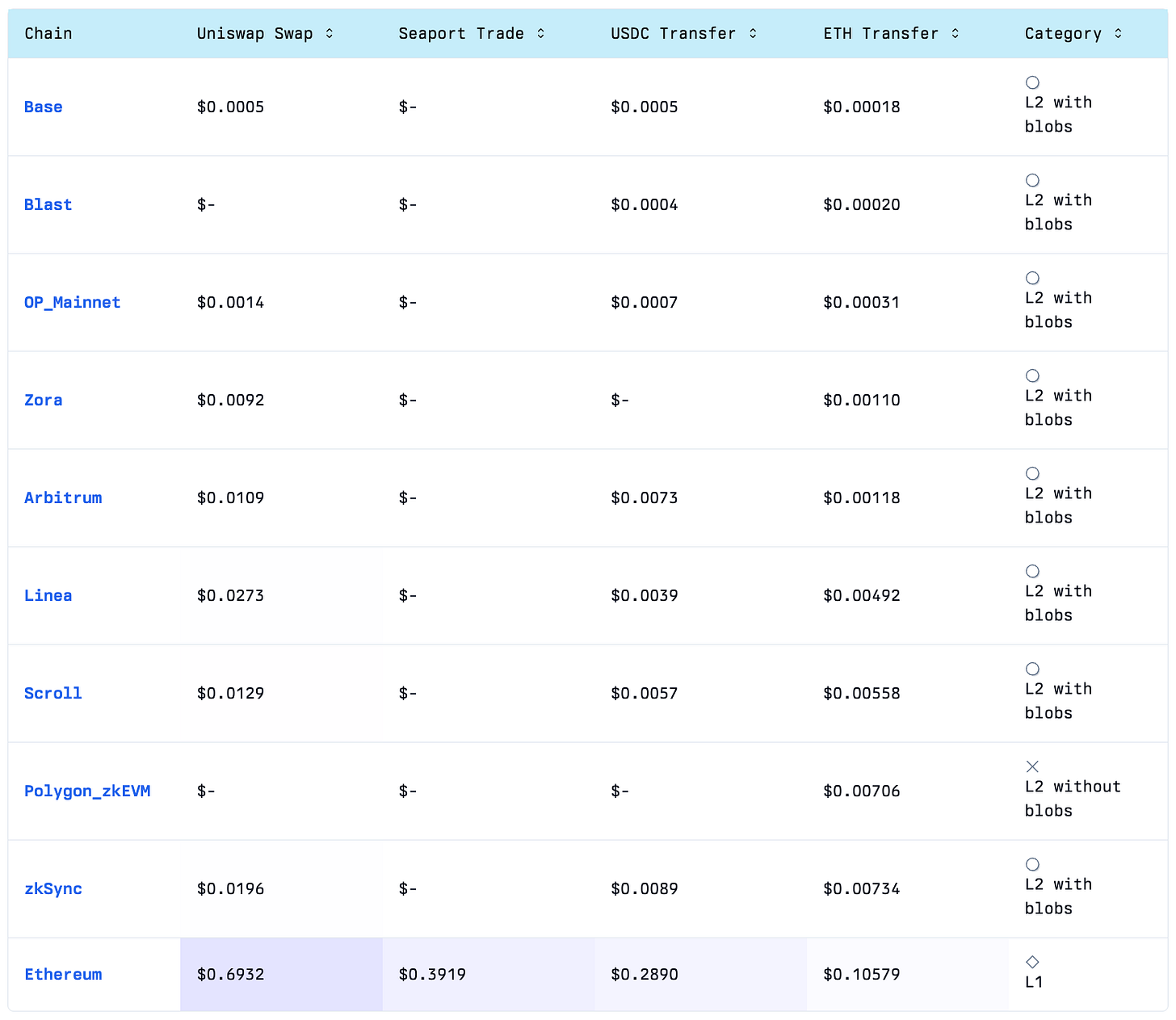Click the circle icon in Zora row
This screenshot has width=1176, height=1020.
pos(1032,376)
